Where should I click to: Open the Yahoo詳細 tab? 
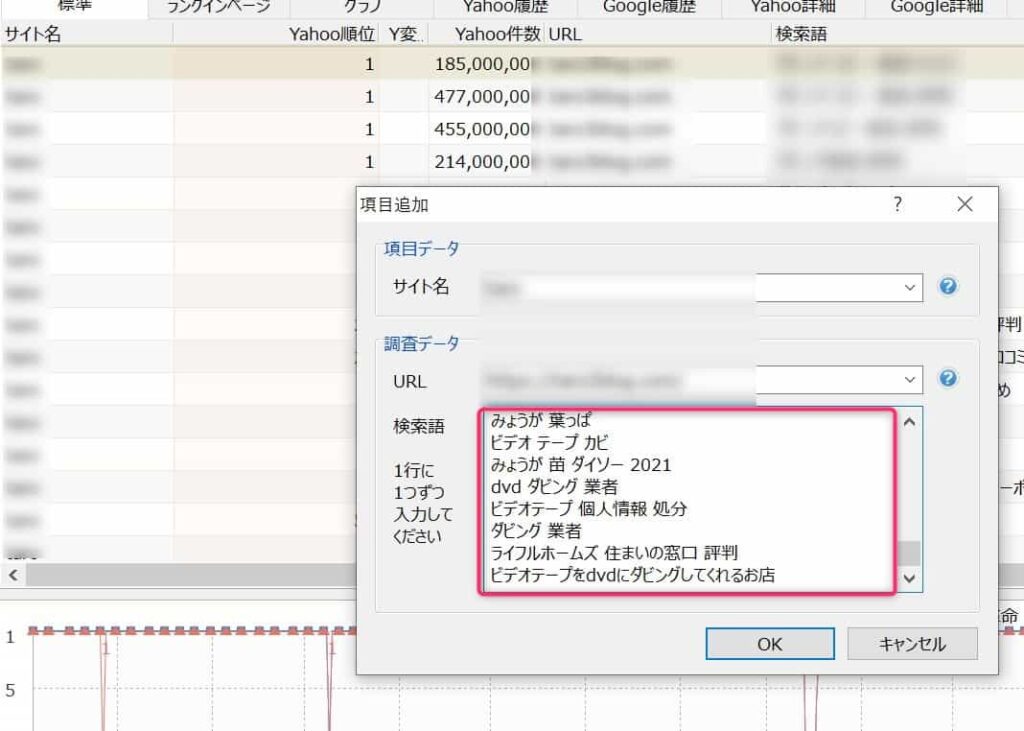pos(793,7)
